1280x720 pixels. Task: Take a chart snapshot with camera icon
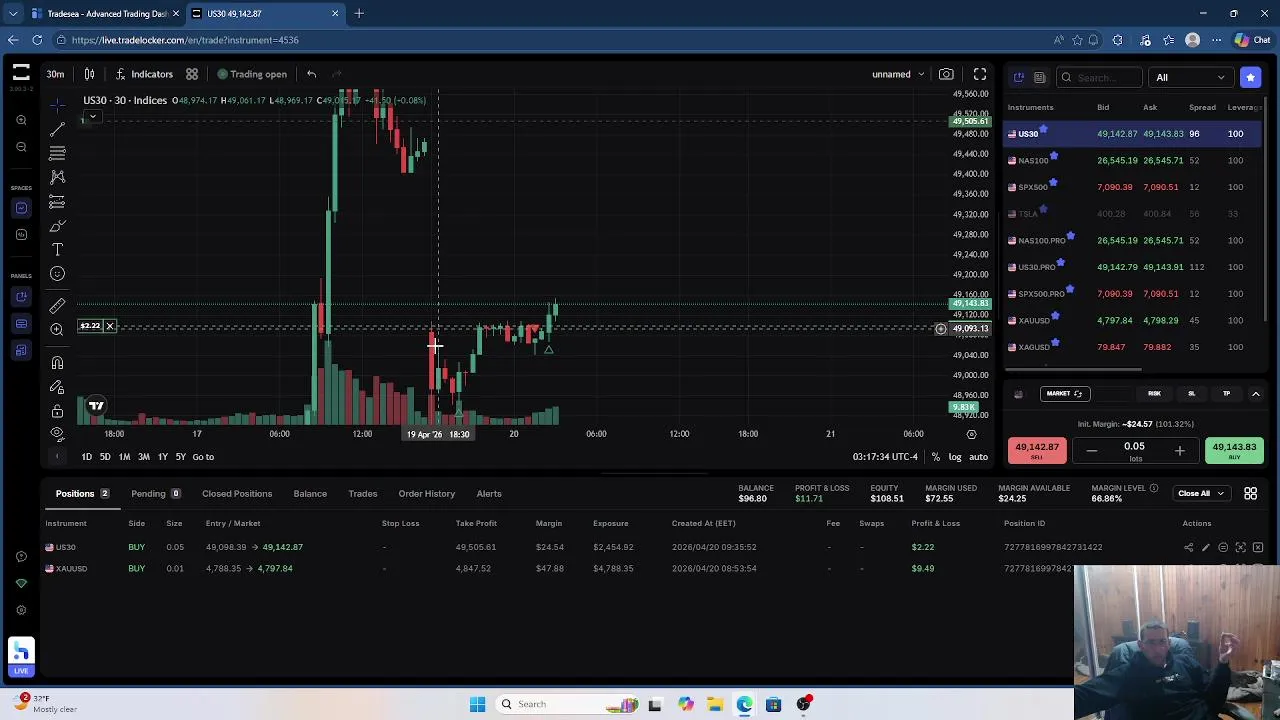tap(946, 74)
